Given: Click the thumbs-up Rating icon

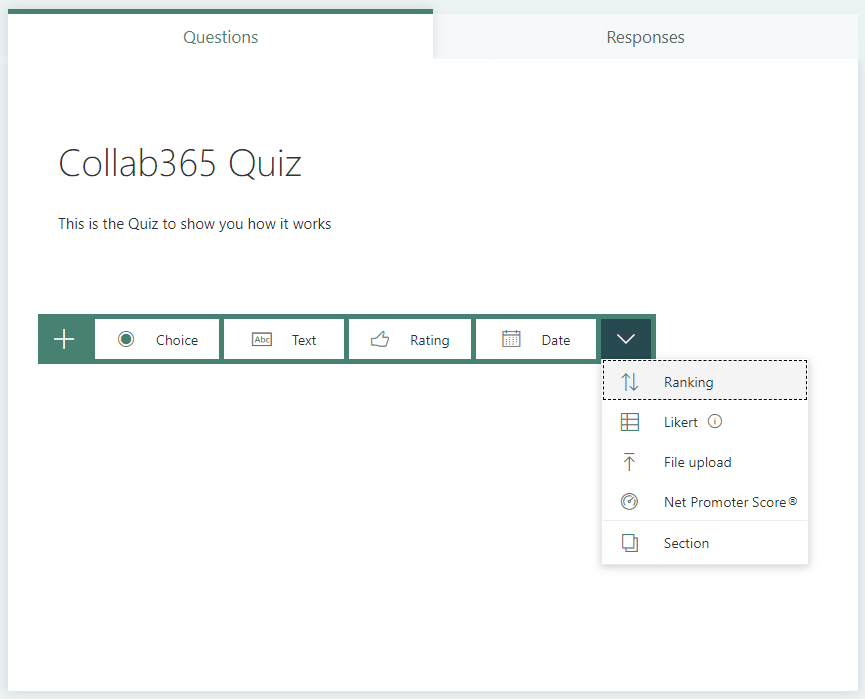Looking at the screenshot, I should (380, 340).
